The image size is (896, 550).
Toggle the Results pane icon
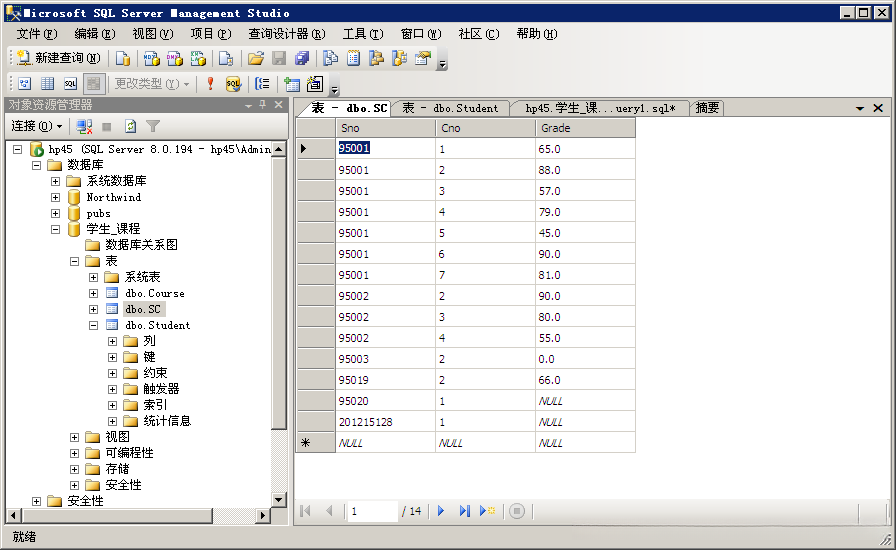94,84
